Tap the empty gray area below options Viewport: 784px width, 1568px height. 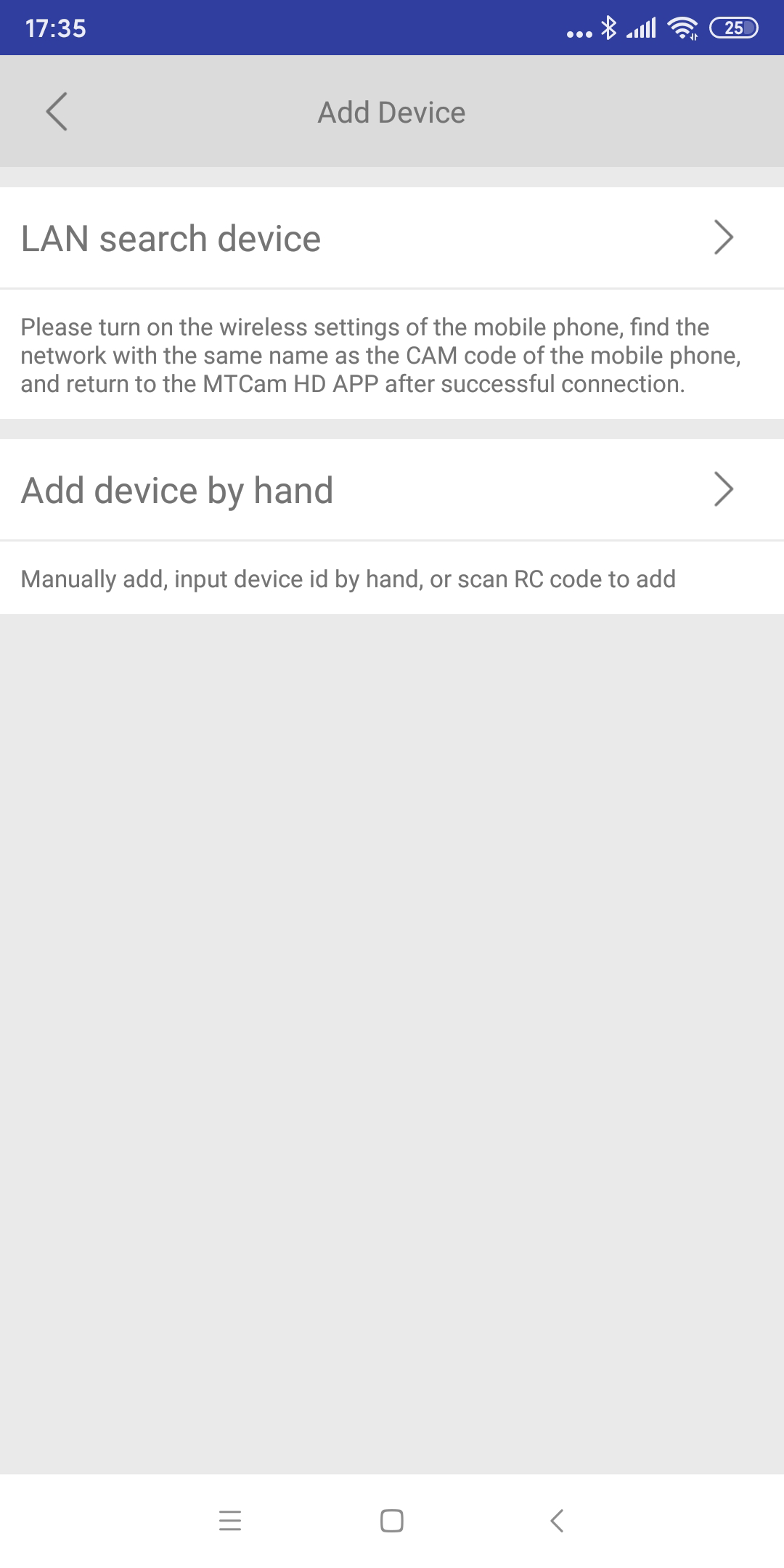[392, 1044]
